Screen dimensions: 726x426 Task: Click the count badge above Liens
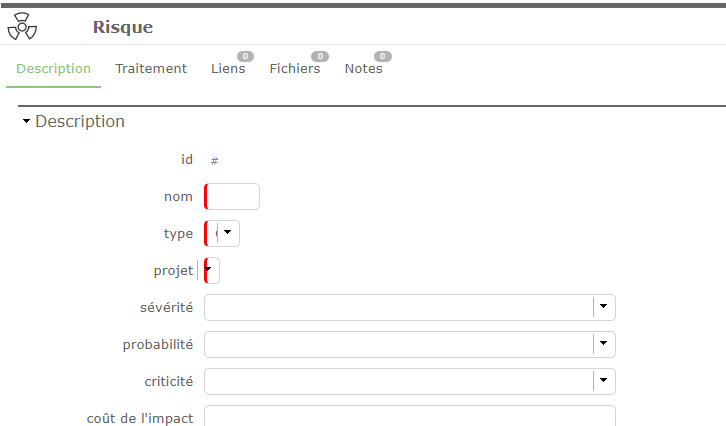click(245, 56)
